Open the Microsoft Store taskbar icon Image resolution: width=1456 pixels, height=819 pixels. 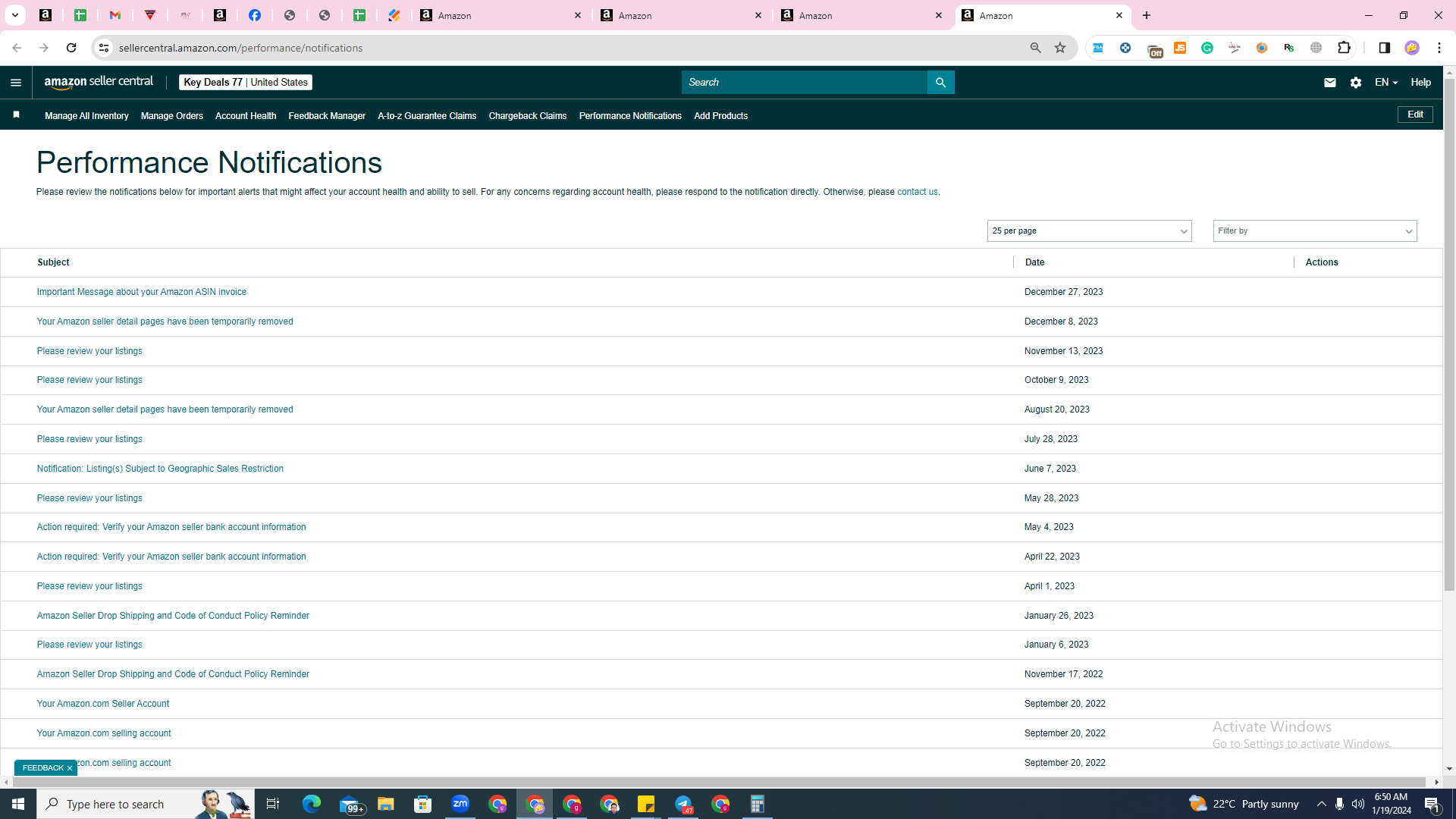pyautogui.click(x=423, y=804)
